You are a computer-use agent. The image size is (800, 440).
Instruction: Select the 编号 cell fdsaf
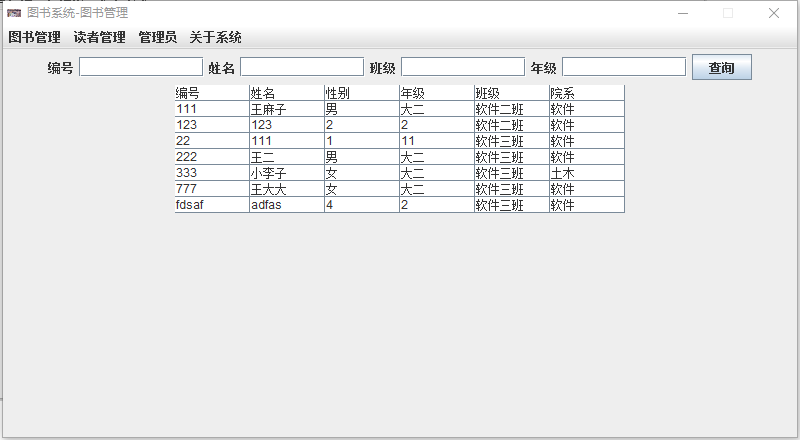coord(212,205)
